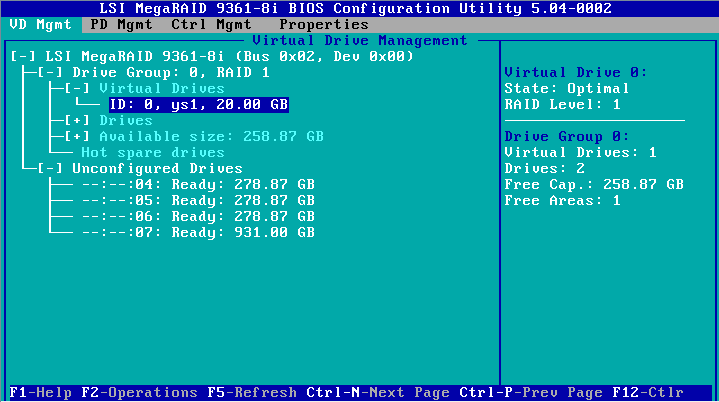The image size is (719, 402).
Task: Click the Drive Group: 0, RAID 1 label
Action: tap(171, 72)
